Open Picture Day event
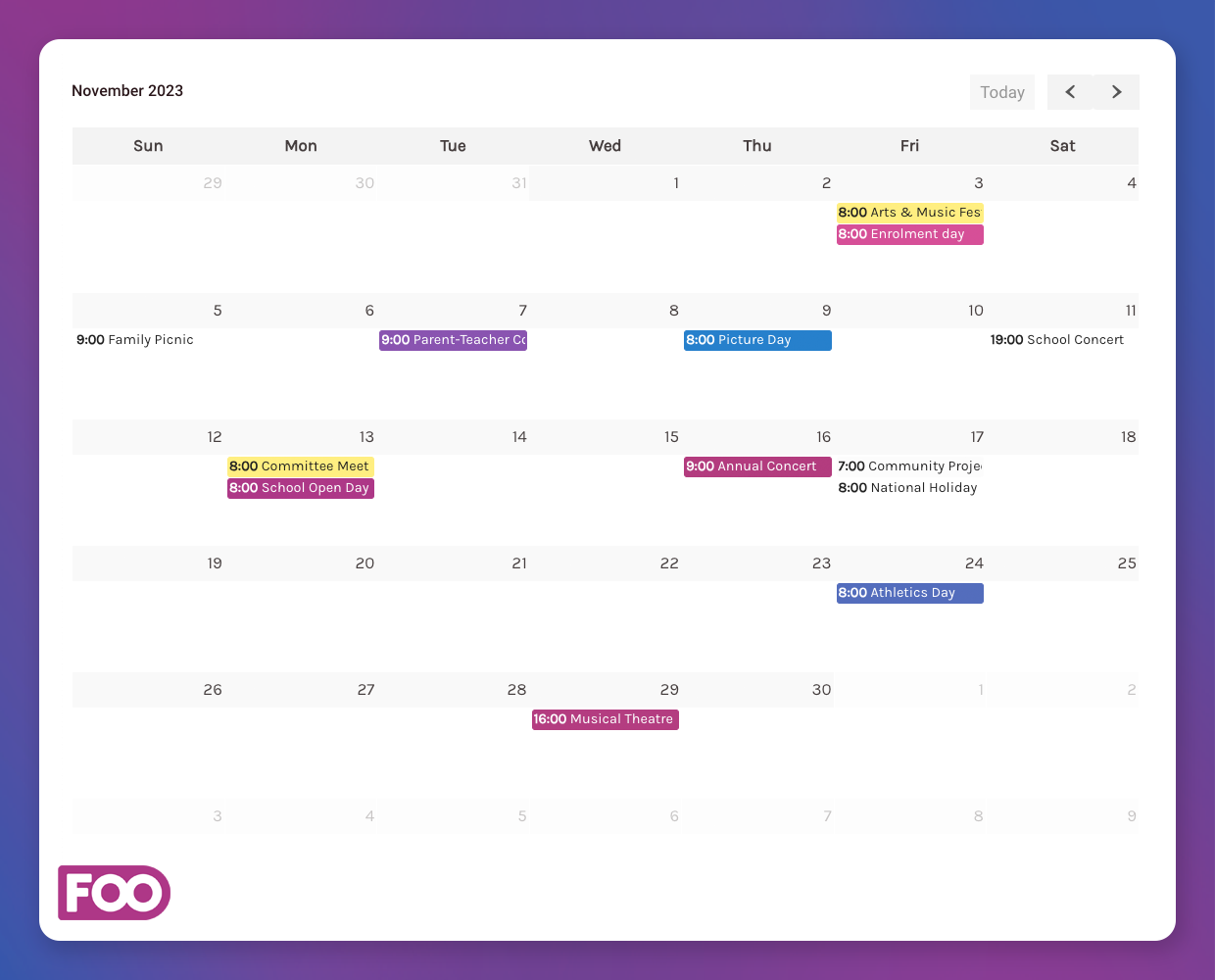This screenshot has width=1215, height=980. click(x=757, y=340)
